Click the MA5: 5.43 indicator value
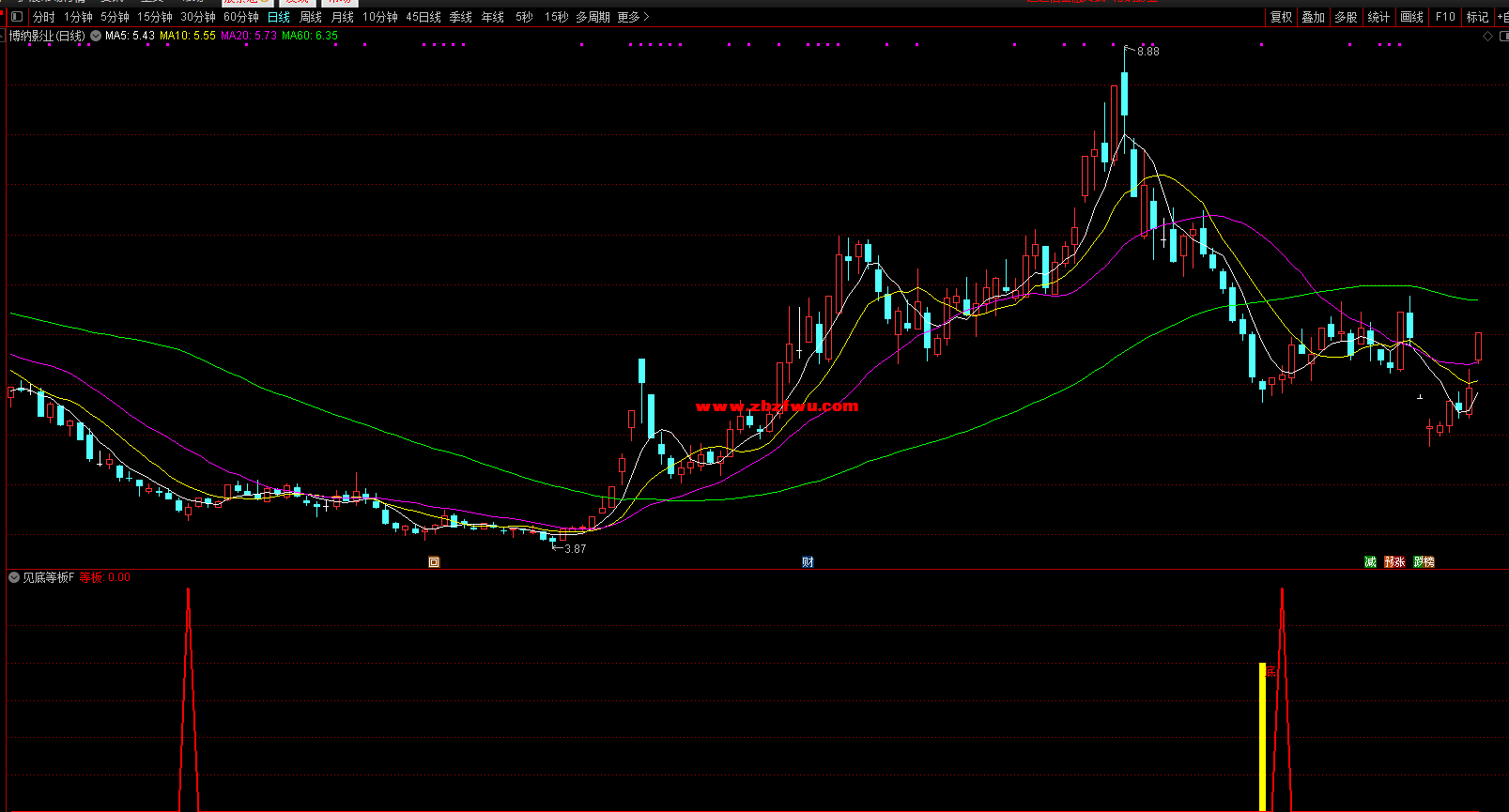The width and height of the screenshot is (1509, 812). coord(130,36)
